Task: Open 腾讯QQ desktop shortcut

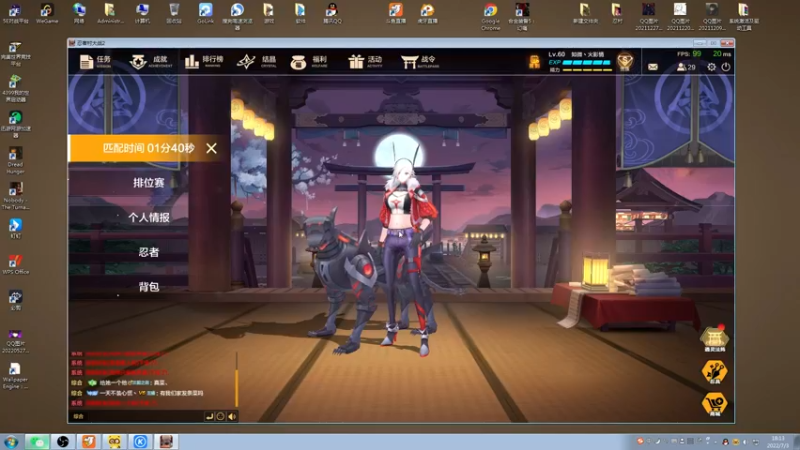Action: coord(332,14)
